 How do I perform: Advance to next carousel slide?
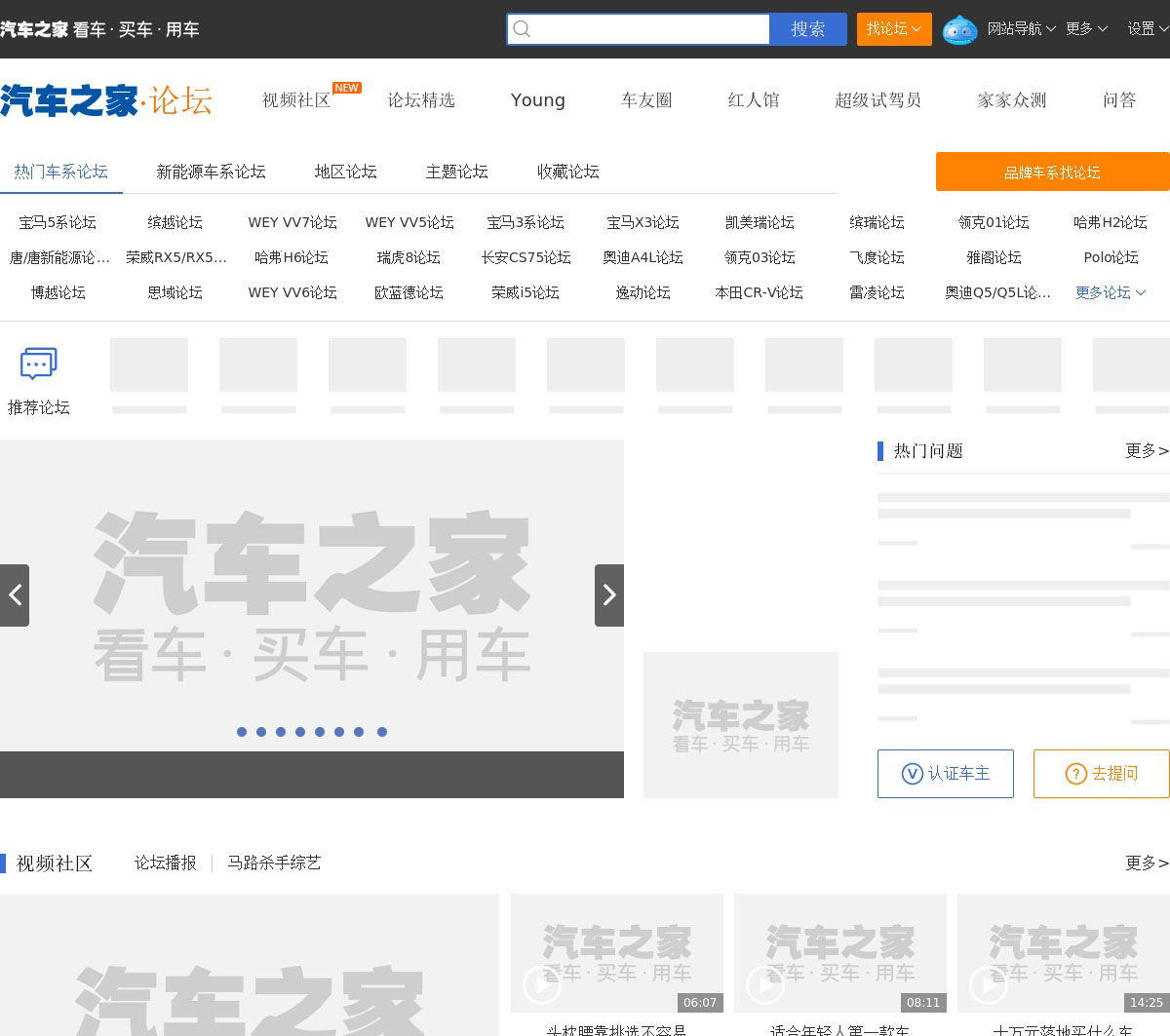coord(609,595)
